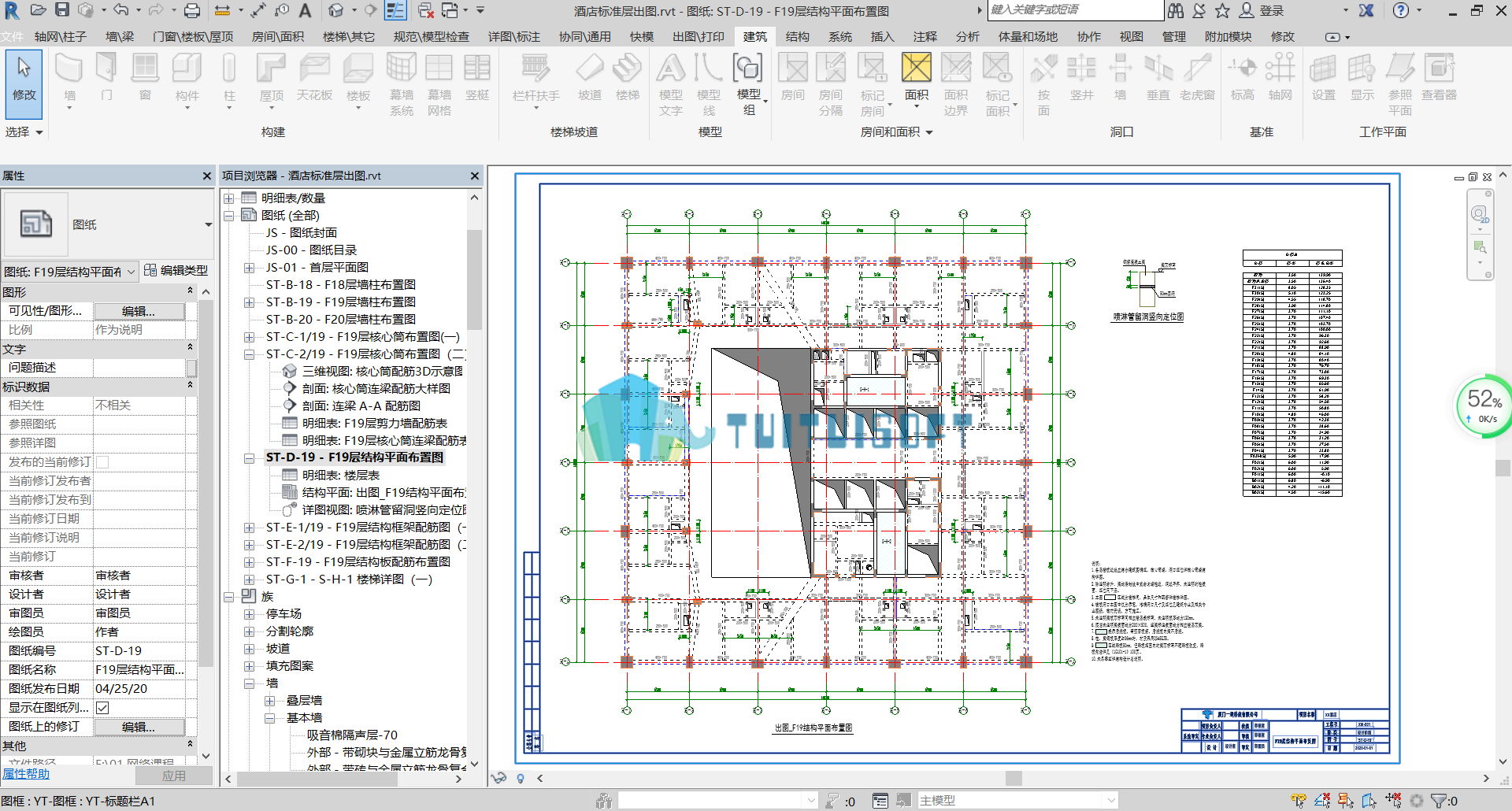Collapse the ST-C-2/19 sheet node
Screen dimensions: 1512x811
(250, 354)
